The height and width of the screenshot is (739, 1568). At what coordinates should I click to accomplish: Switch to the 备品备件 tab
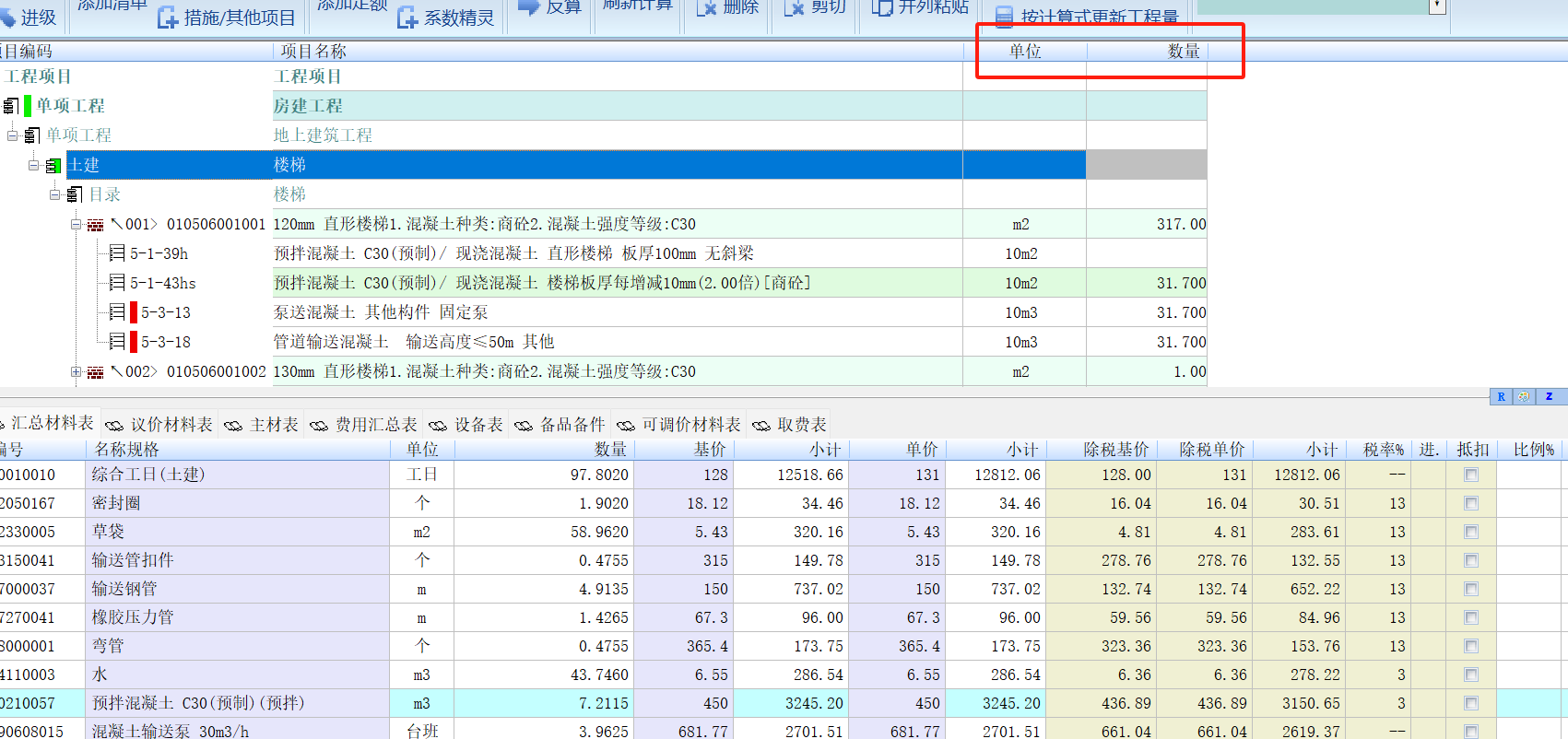pyautogui.click(x=560, y=424)
